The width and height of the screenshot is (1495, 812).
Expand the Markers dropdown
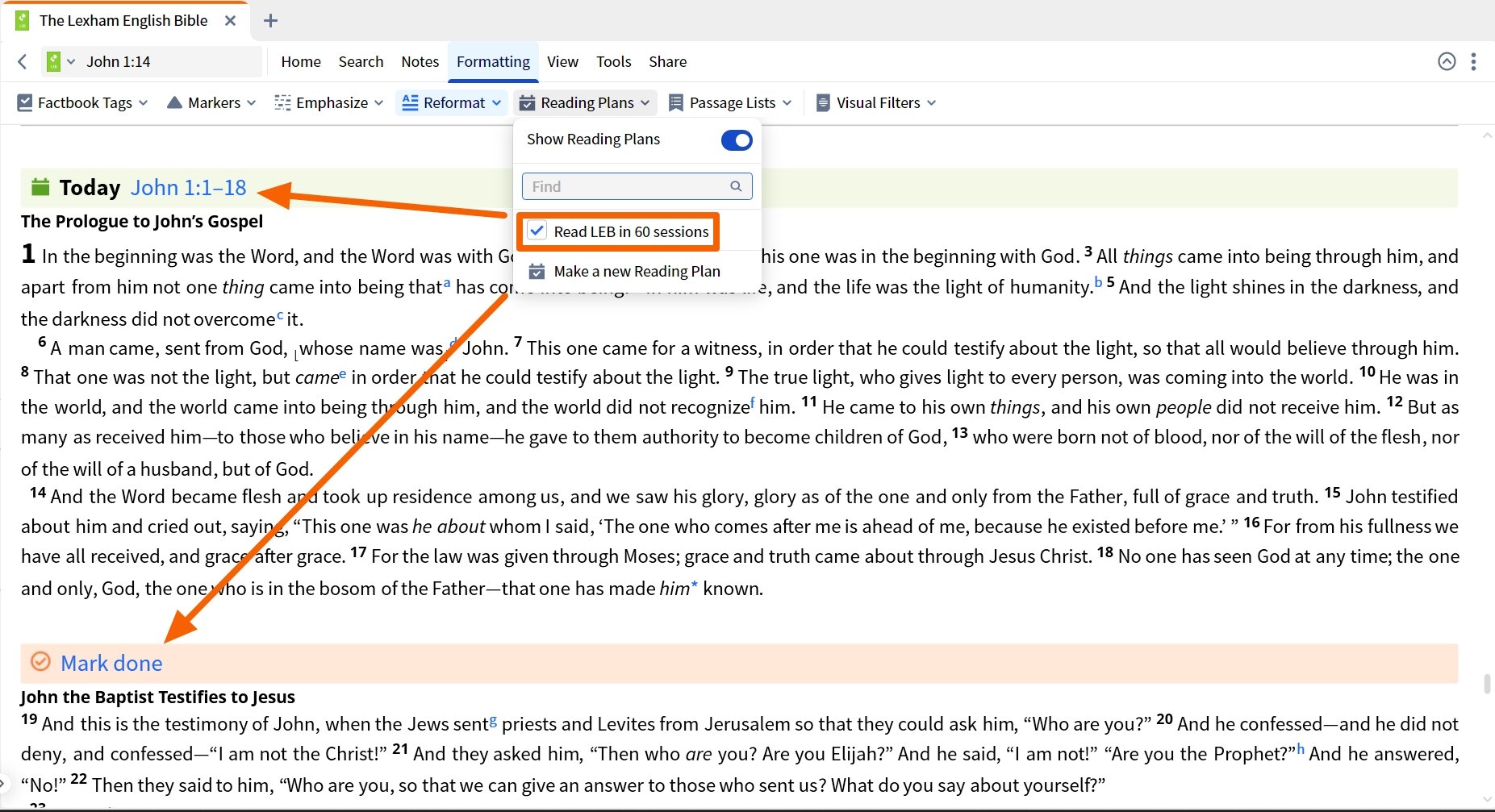pyautogui.click(x=252, y=102)
